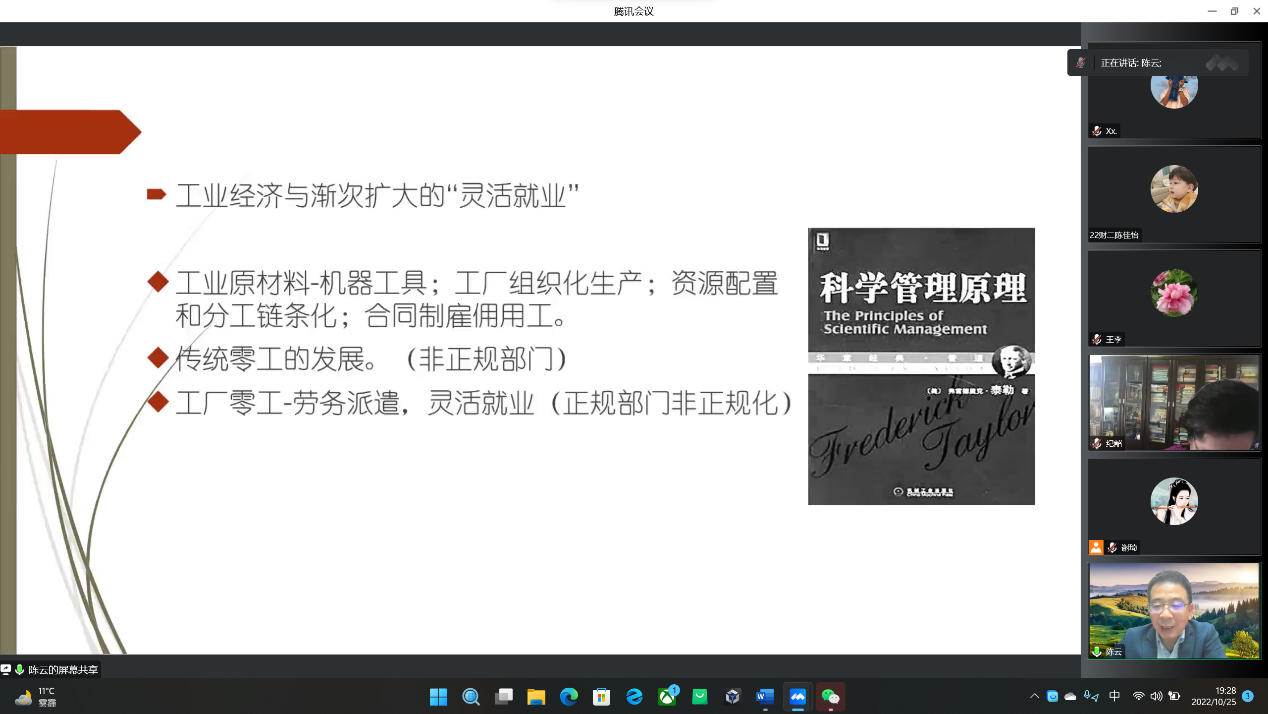
Task: Select the 22财二陈佳怡 participant tile
Action: [x=1174, y=194]
